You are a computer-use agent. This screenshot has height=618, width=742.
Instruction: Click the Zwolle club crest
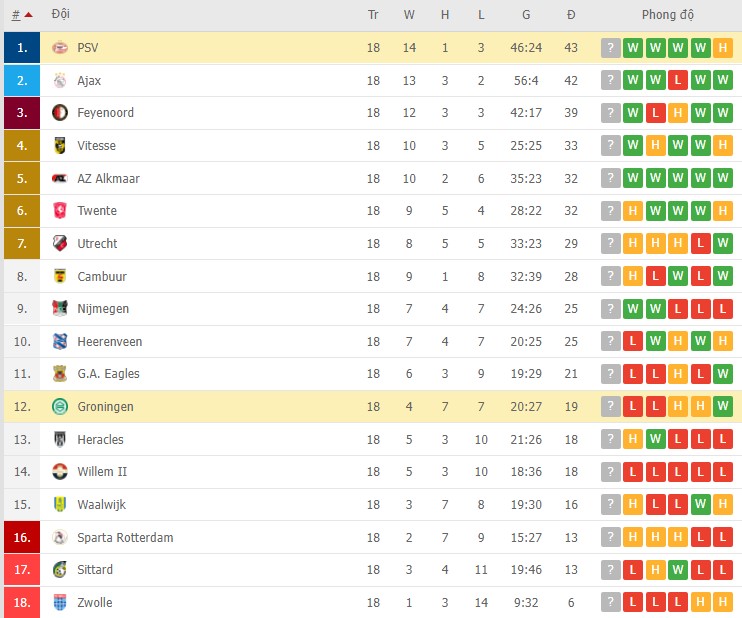pos(60,603)
